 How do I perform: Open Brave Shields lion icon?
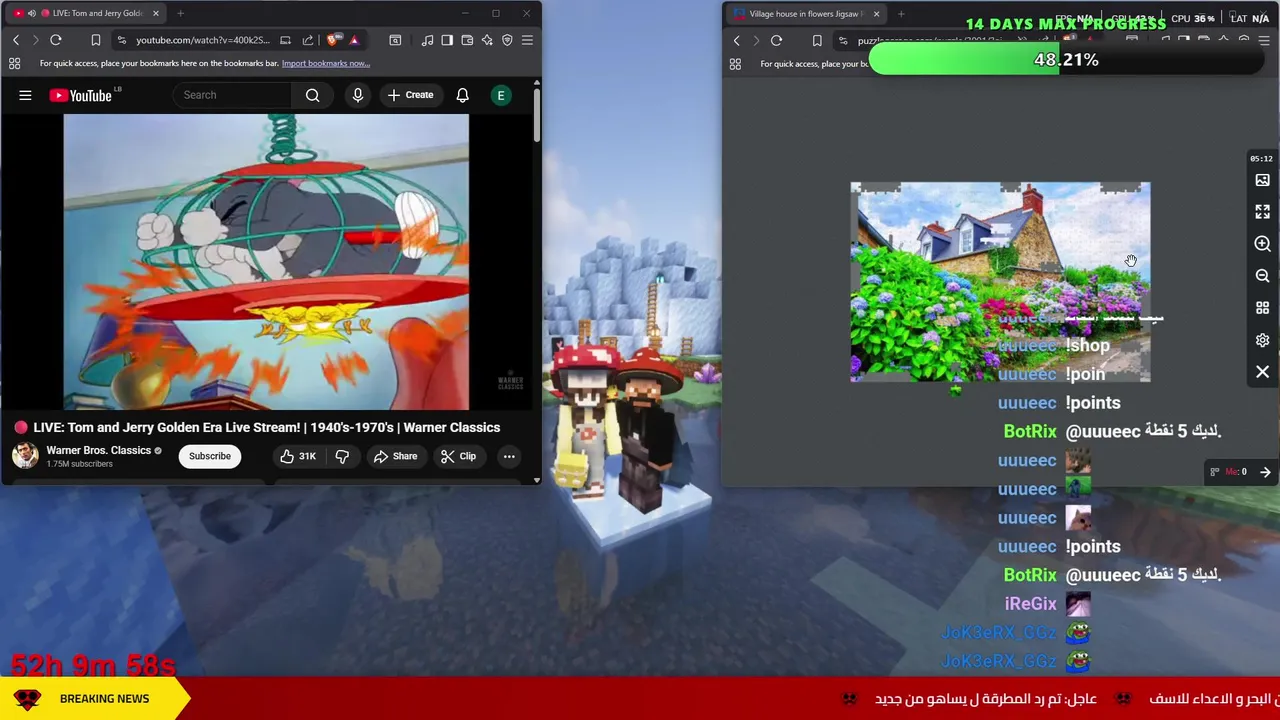[x=333, y=40]
